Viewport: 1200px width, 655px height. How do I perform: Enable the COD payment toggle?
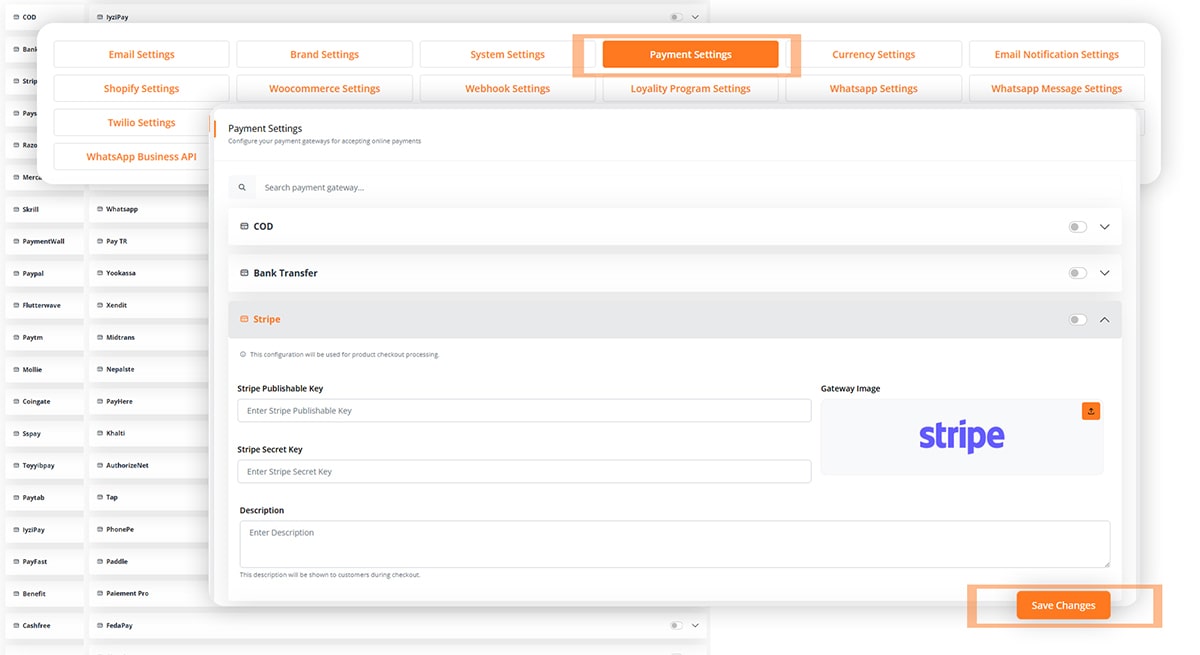[x=1077, y=227]
